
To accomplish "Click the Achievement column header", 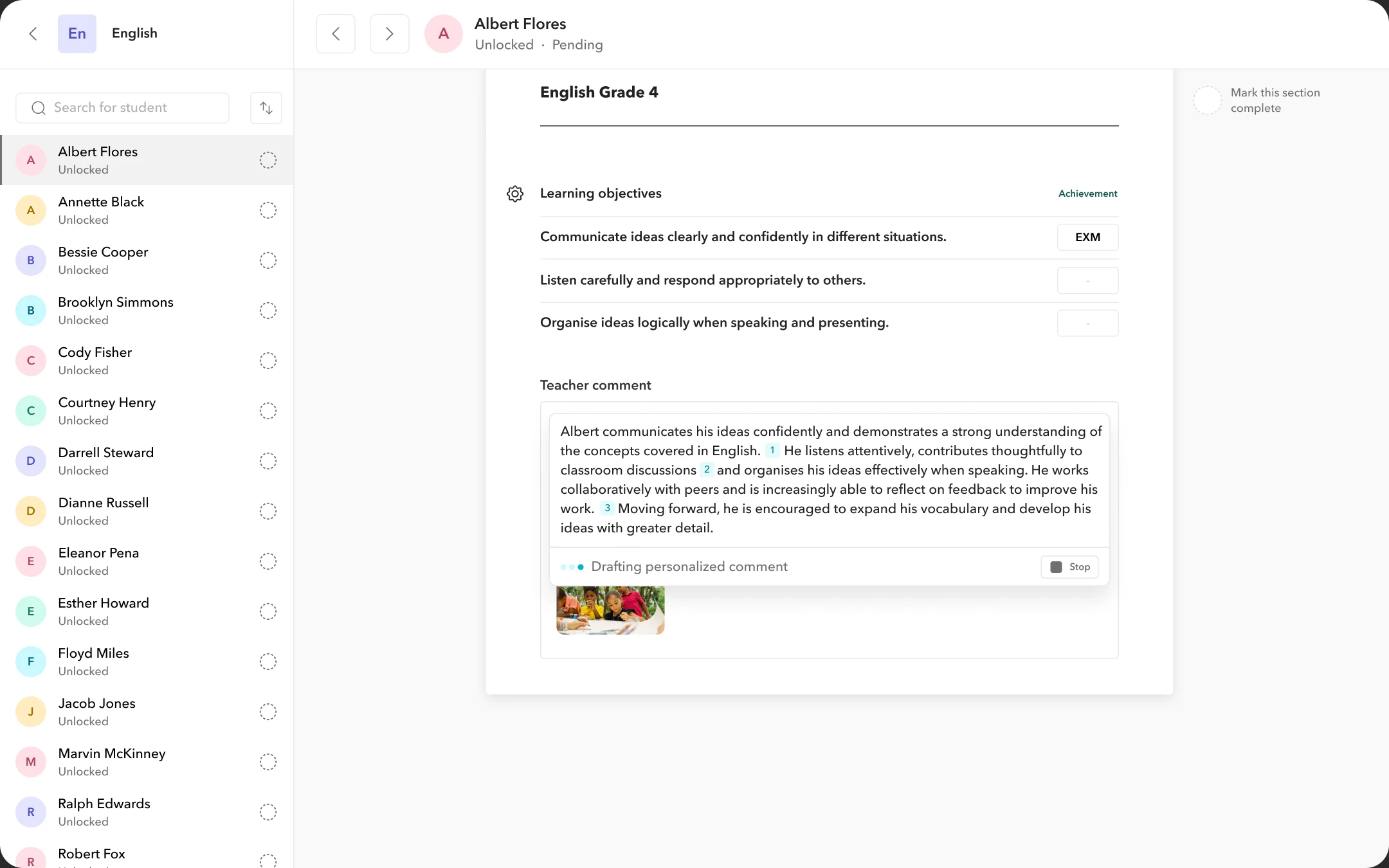I will point(1087,194).
